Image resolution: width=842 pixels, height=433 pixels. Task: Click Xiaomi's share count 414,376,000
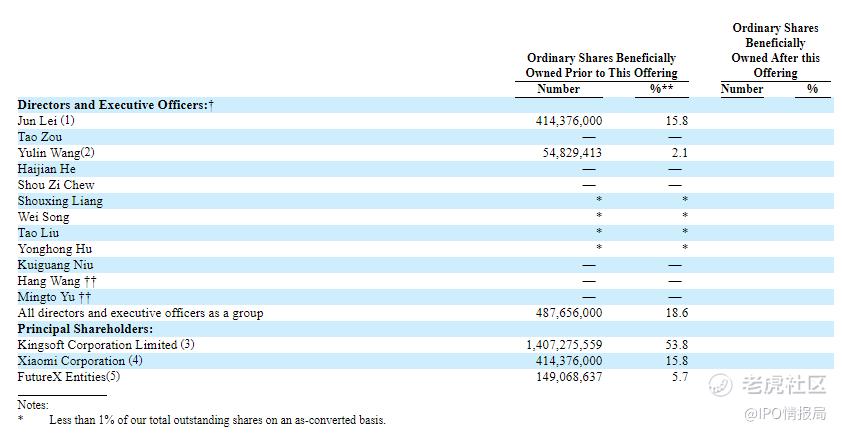coord(569,361)
